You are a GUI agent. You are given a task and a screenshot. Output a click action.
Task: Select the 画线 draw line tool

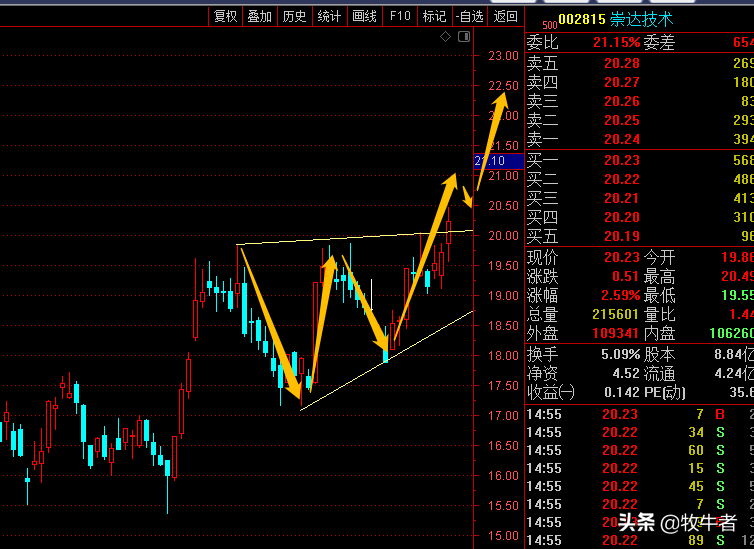(364, 16)
